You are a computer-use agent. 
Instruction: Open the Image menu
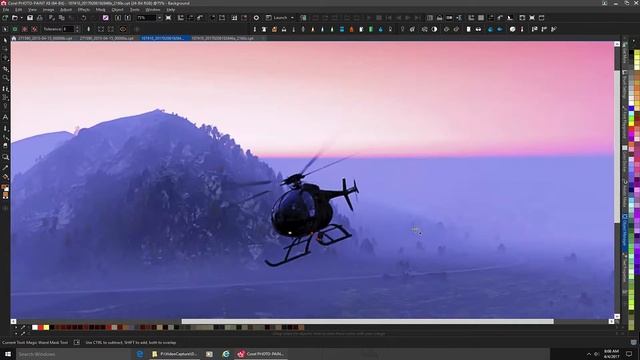click(x=48, y=9)
